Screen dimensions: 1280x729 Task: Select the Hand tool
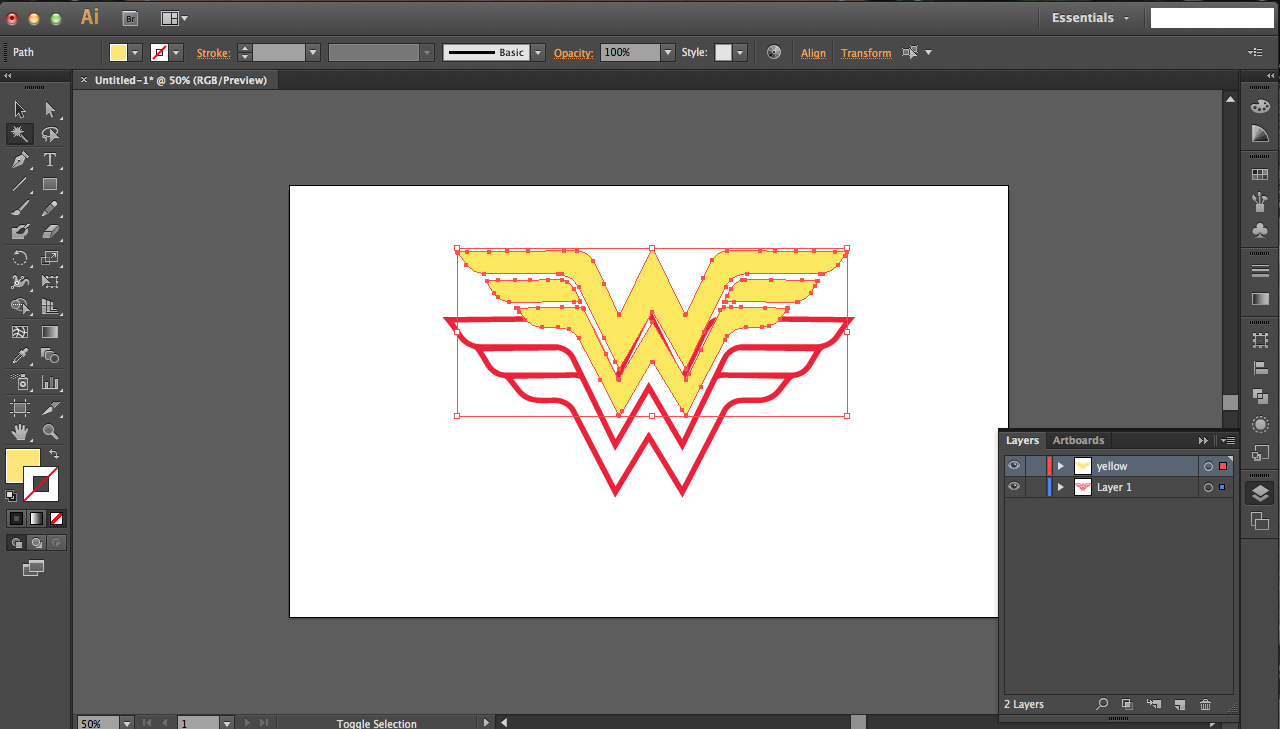pyautogui.click(x=20, y=432)
